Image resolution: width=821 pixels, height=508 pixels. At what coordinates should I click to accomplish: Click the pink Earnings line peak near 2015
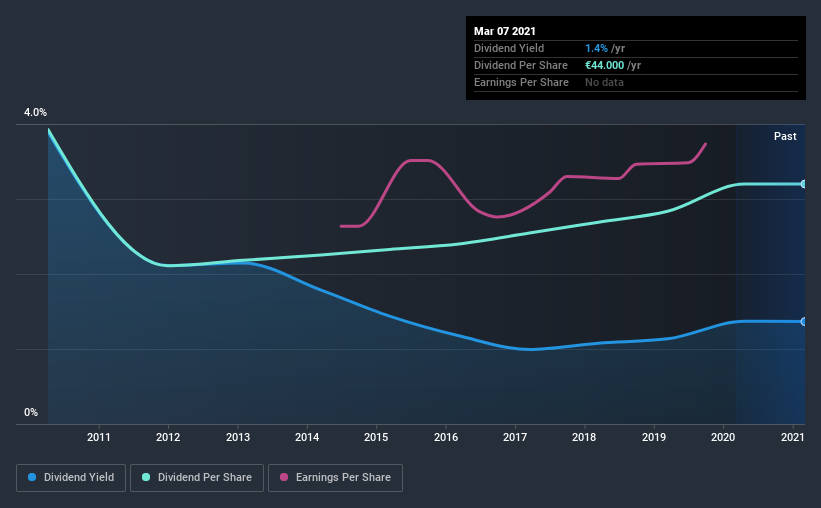[x=419, y=160]
